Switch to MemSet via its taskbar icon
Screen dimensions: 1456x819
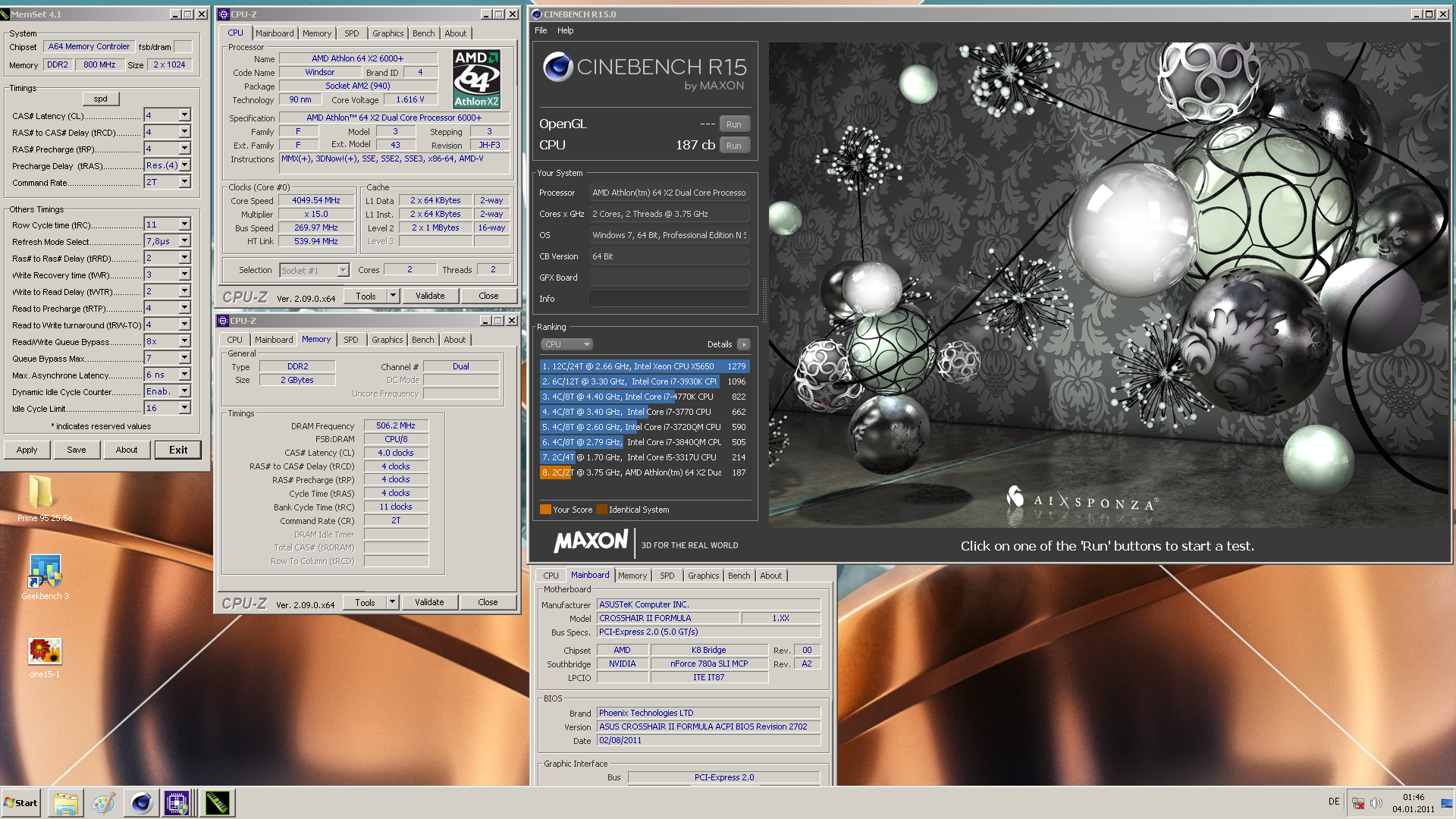217,803
